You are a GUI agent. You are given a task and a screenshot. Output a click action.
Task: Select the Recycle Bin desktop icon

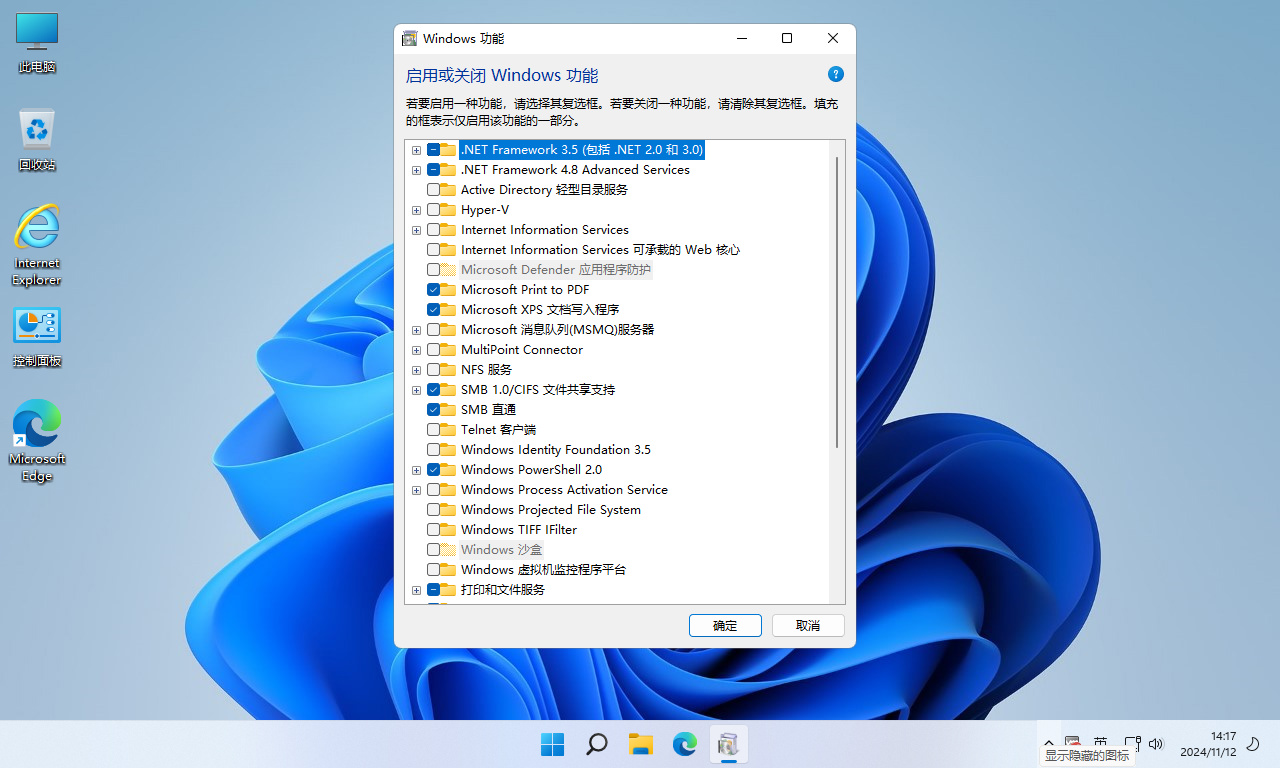click(37, 141)
